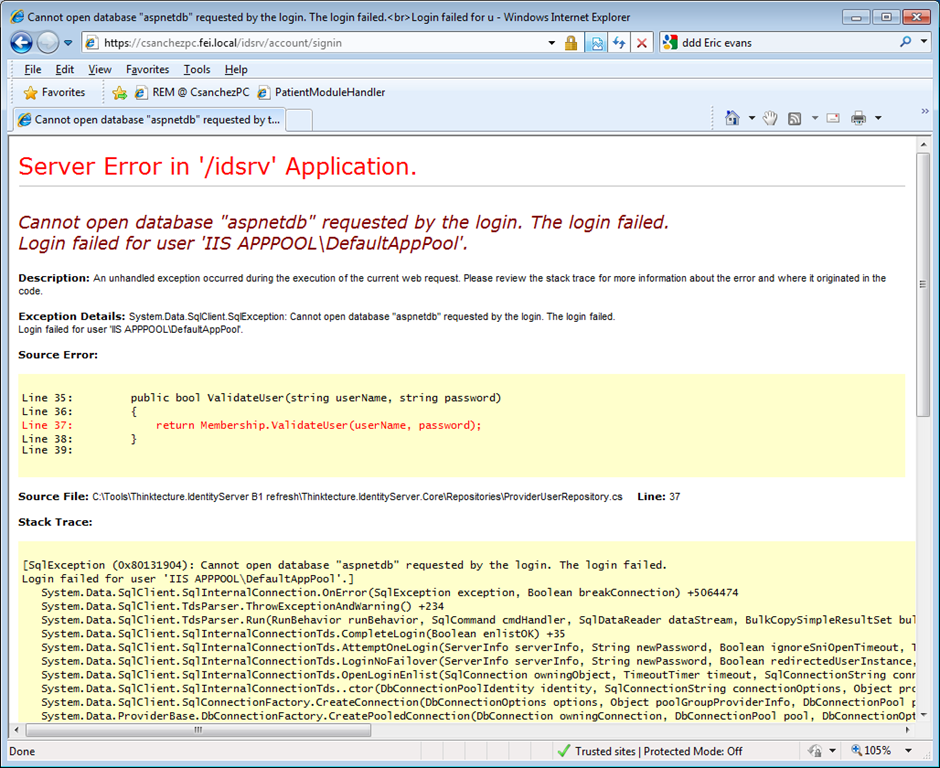Open the Favorites menu
The image size is (940, 768).
(147, 70)
